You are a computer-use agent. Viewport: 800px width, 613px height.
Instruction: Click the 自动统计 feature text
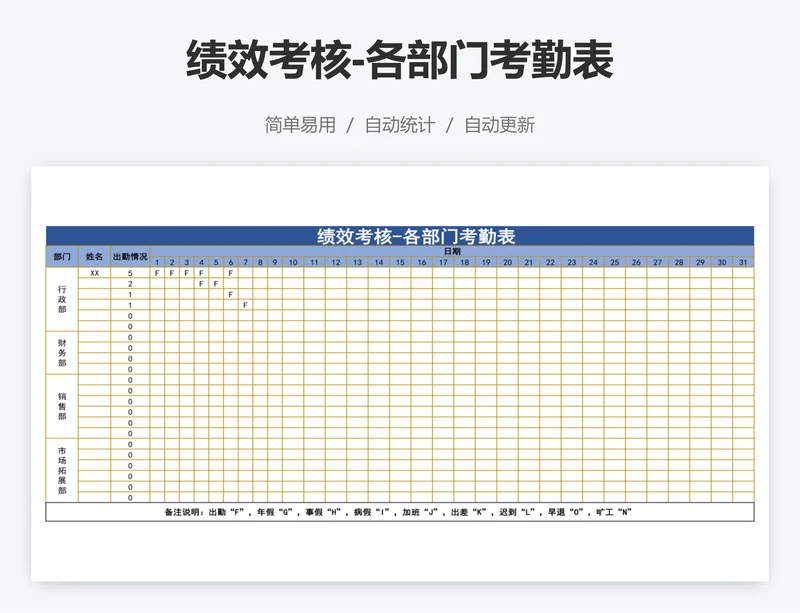399,125
